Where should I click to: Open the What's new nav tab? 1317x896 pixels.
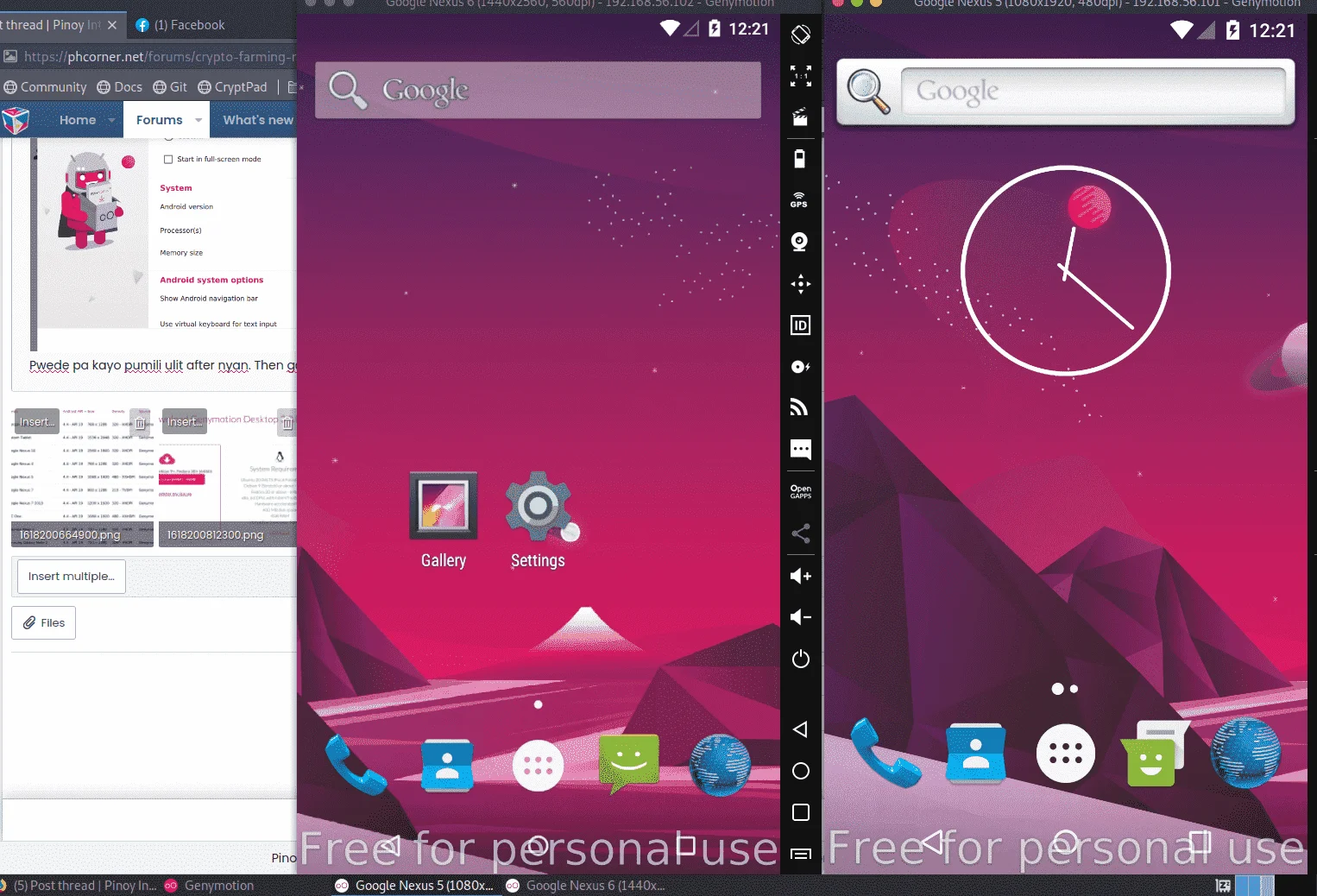pyautogui.click(x=257, y=120)
